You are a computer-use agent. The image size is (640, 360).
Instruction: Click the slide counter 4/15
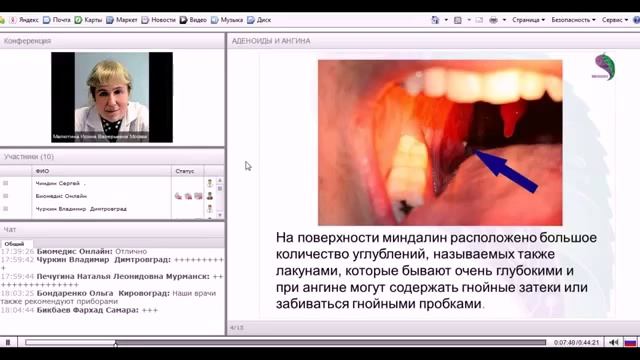click(x=237, y=328)
